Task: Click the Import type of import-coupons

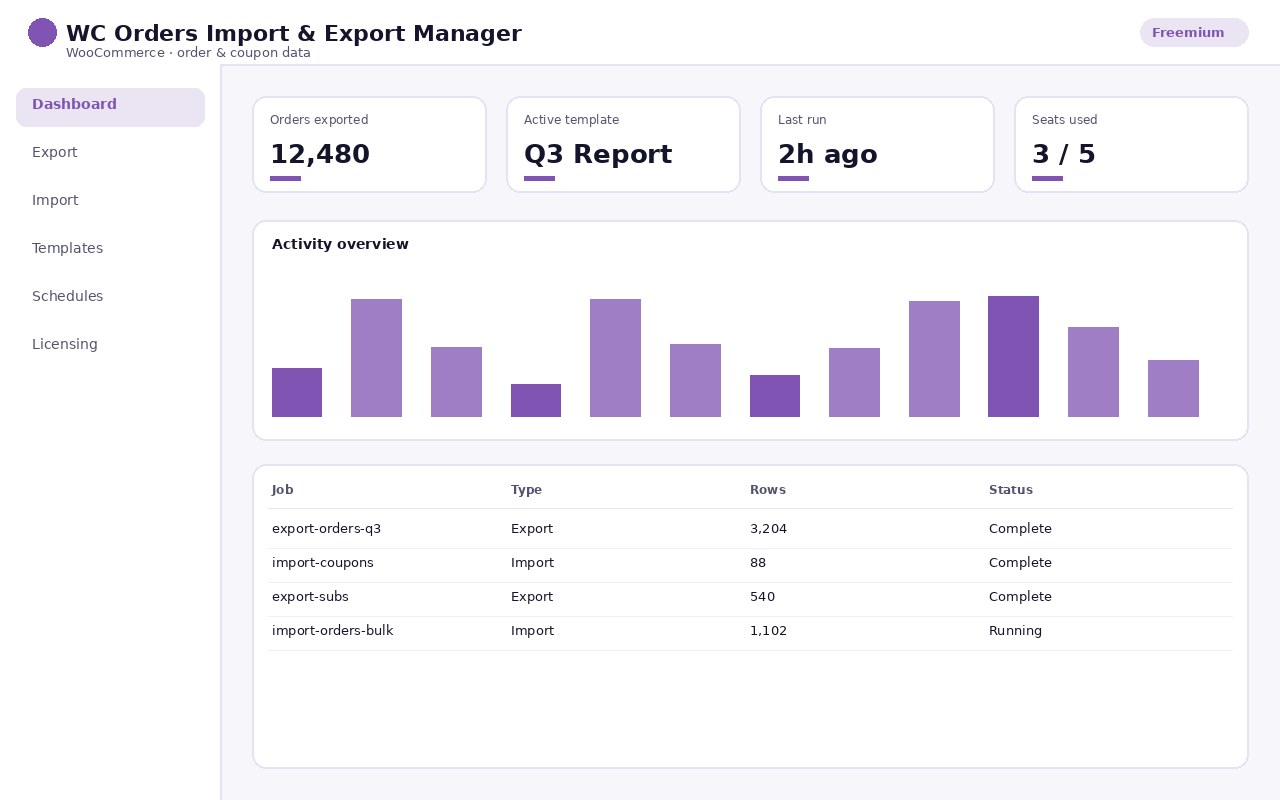Action: (532, 563)
